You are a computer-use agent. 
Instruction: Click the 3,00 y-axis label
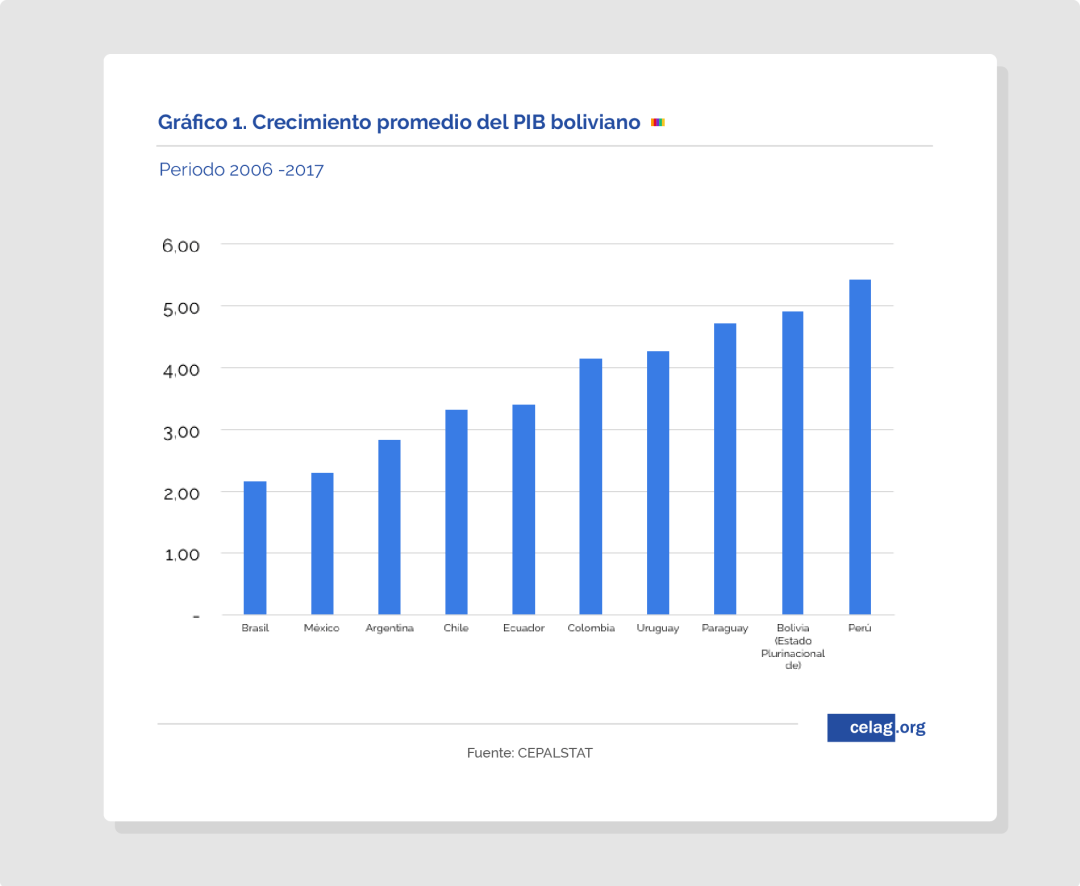[x=181, y=431]
